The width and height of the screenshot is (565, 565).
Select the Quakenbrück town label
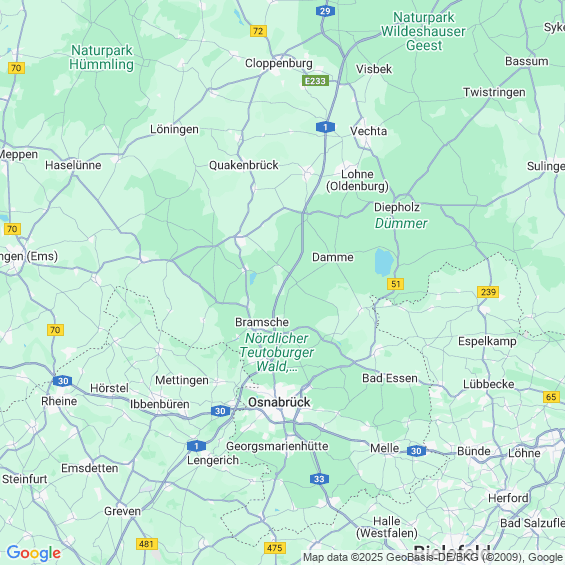244,165
